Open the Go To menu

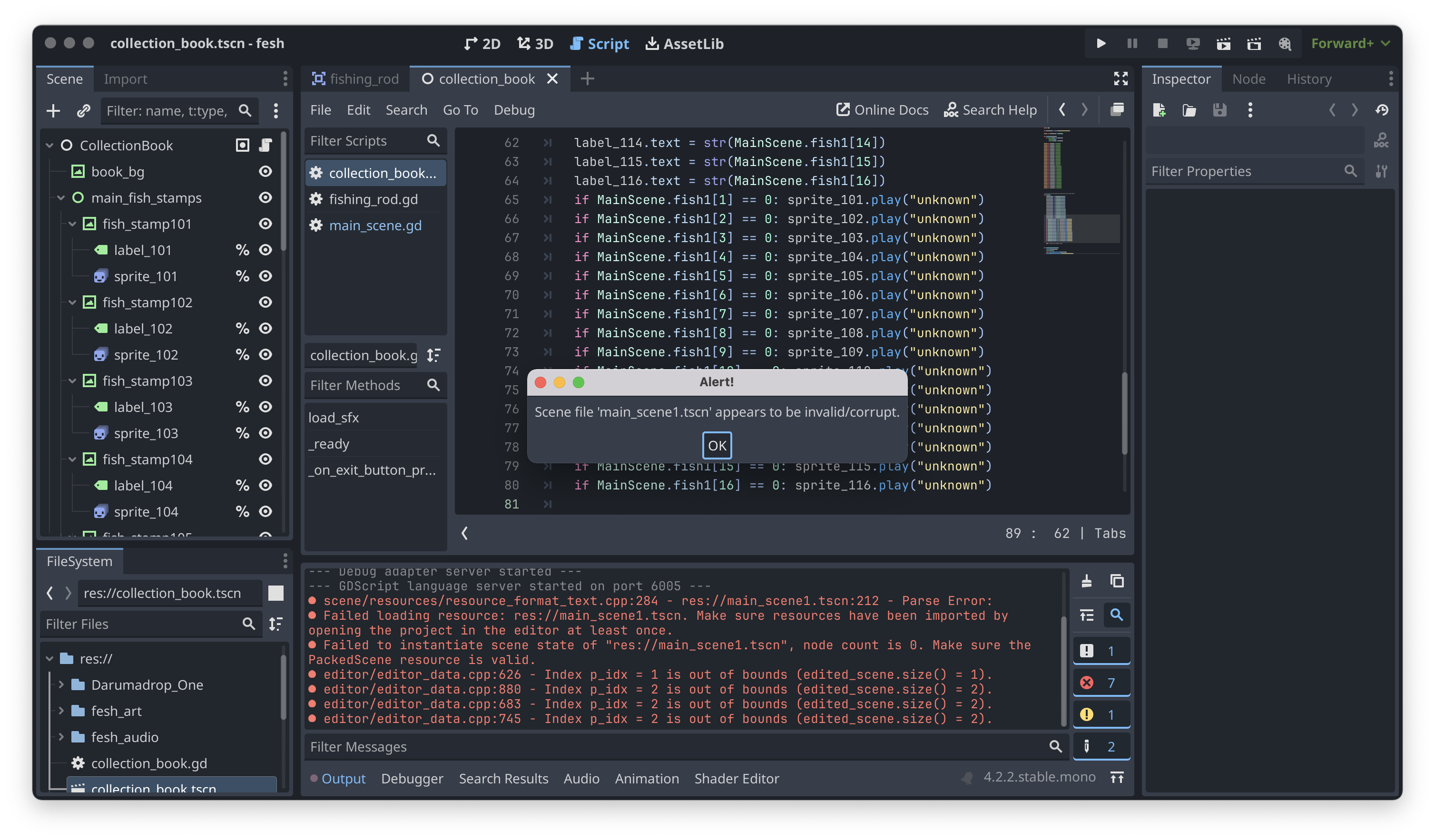click(460, 110)
